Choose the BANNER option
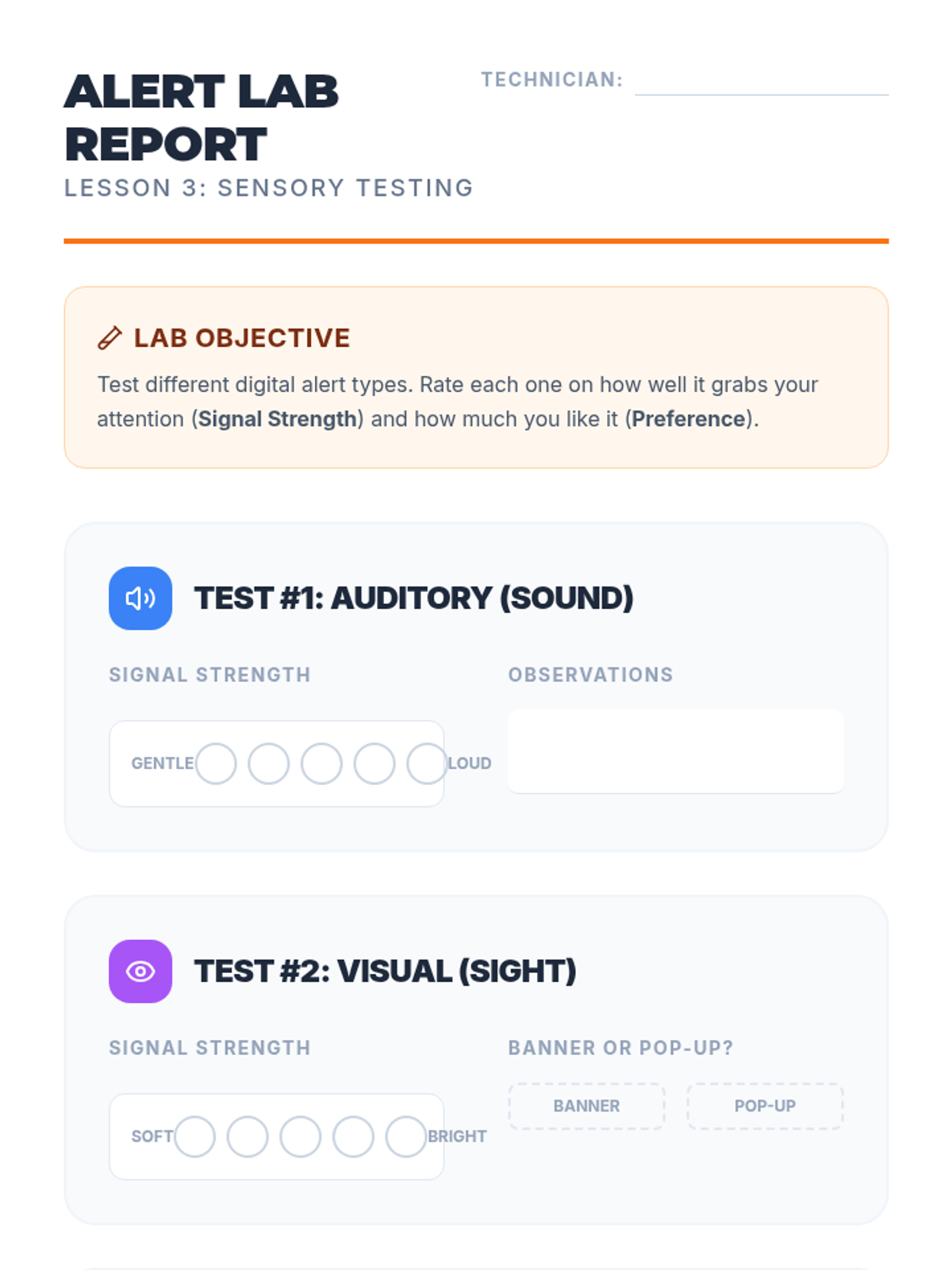The width and height of the screenshot is (952, 1270). pyautogui.click(x=586, y=1106)
